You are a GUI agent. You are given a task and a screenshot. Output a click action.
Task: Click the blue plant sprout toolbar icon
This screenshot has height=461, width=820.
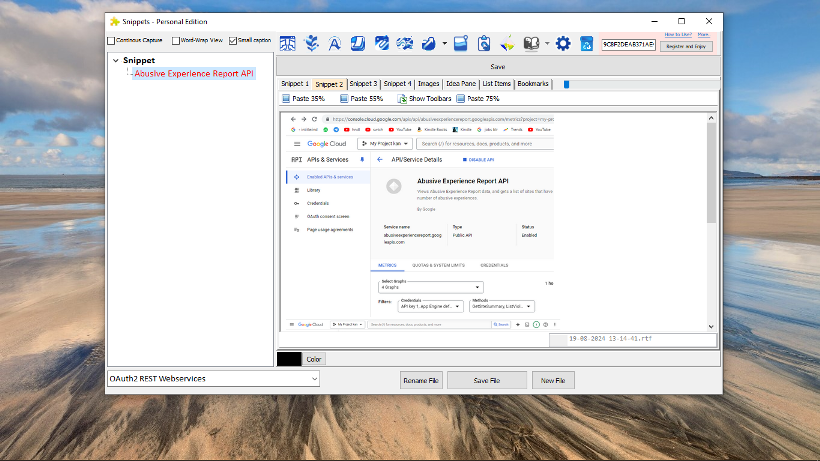312,43
